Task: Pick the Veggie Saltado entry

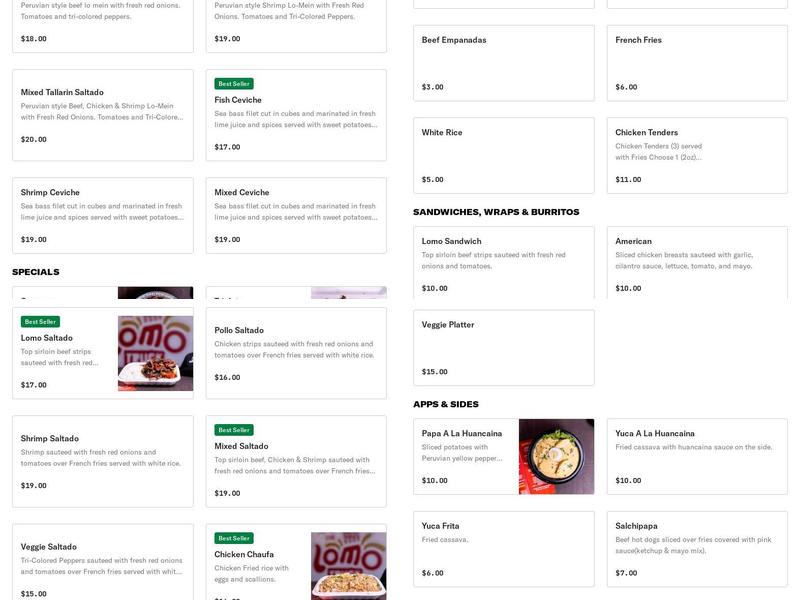Action: [102, 568]
